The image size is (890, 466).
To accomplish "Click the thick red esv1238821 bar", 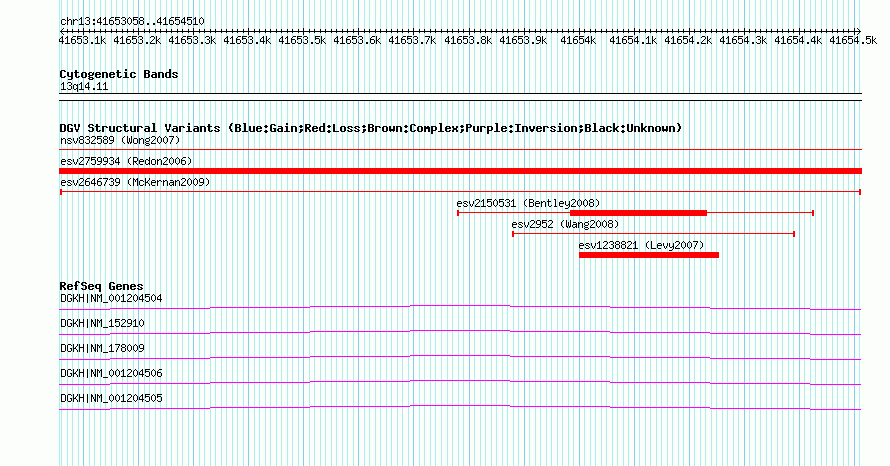I will pos(649,255).
